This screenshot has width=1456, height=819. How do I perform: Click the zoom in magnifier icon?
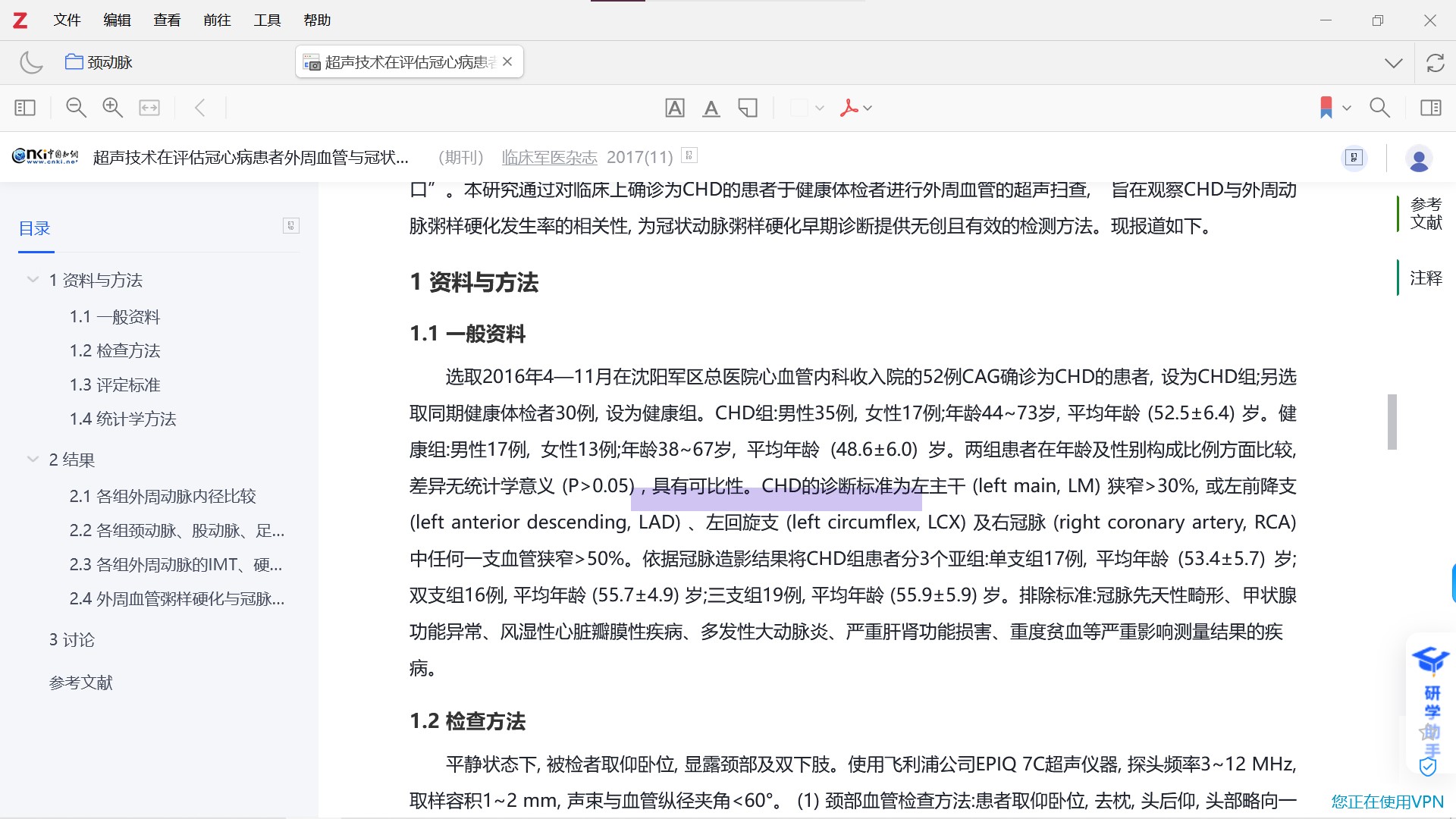click(112, 108)
